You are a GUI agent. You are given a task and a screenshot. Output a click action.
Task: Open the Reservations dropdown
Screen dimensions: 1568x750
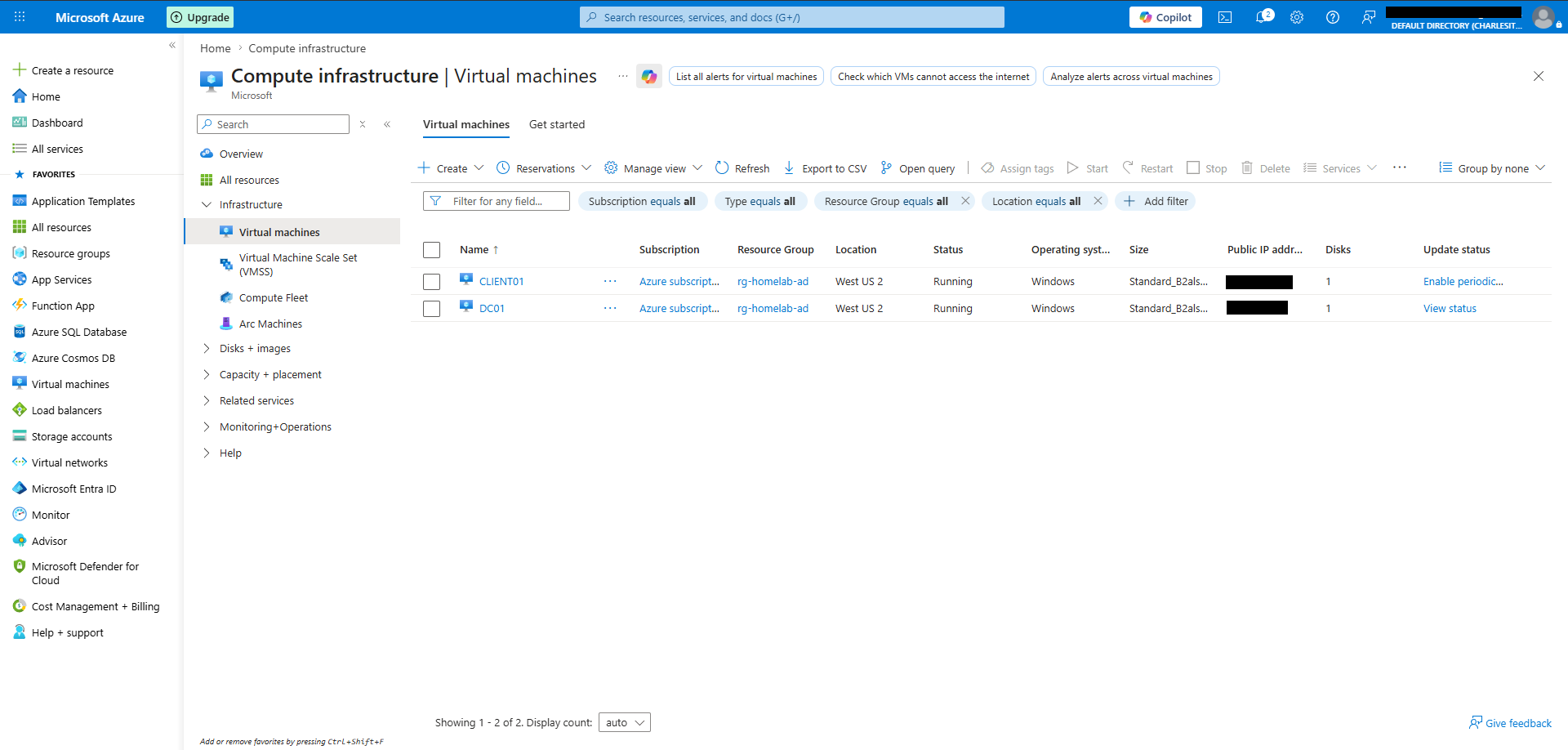[544, 168]
